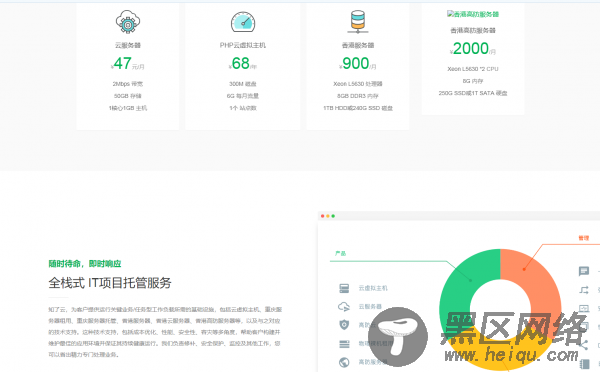The image size is (600, 372).
Task: Click the share nodes icon under 管理
Action: pyautogui.click(x=584, y=345)
